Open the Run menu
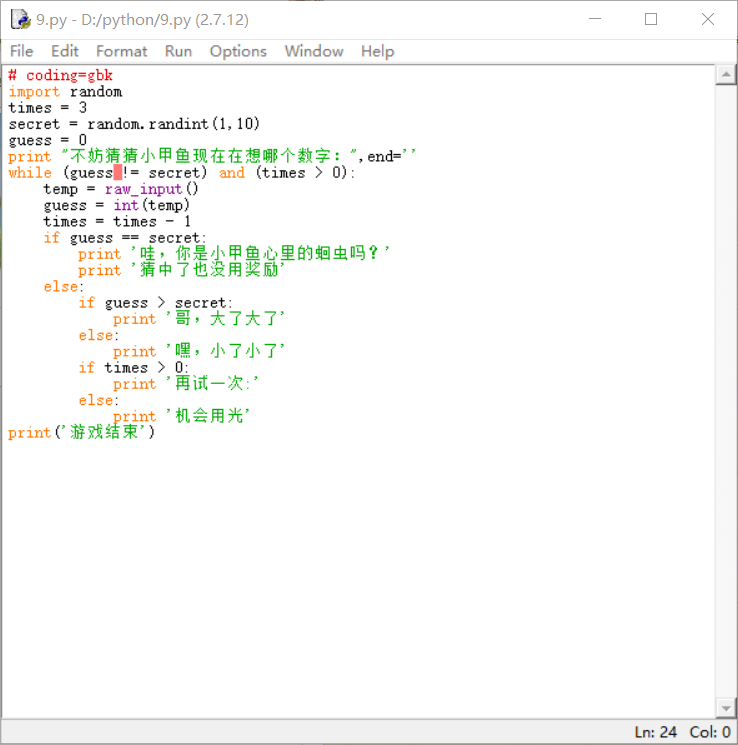The width and height of the screenshot is (738, 745). tap(178, 51)
